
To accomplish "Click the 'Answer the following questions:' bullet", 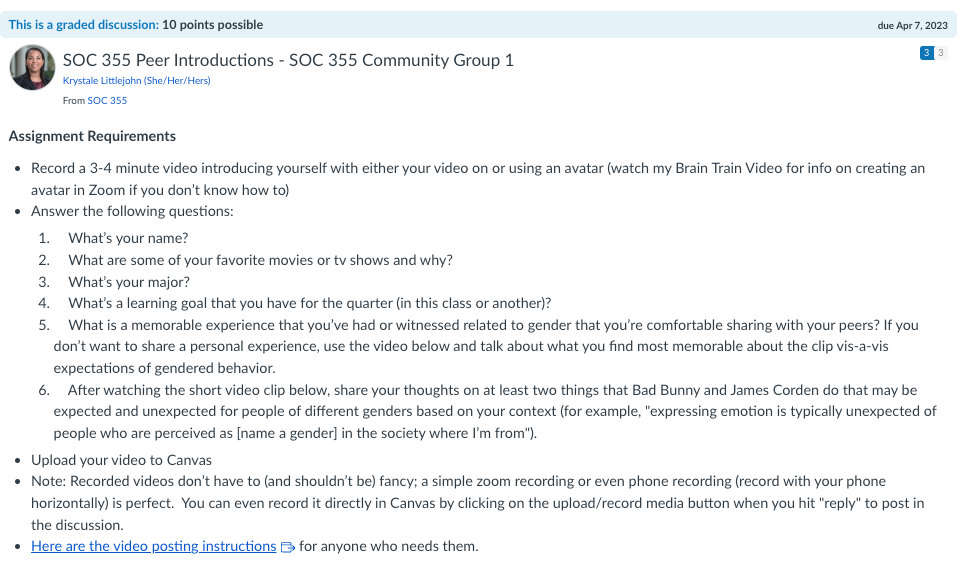I will [x=132, y=211].
